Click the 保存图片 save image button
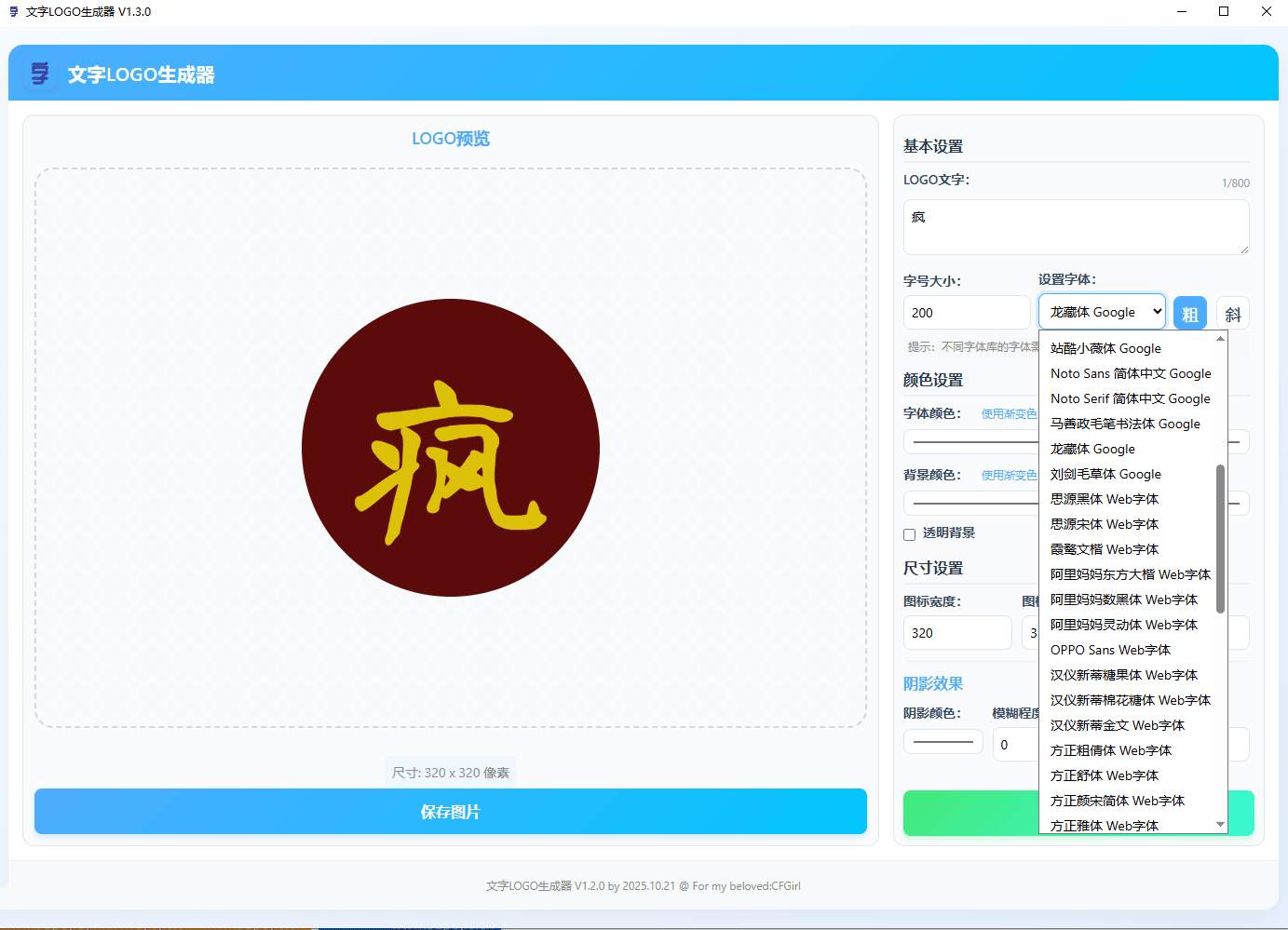This screenshot has width=1288, height=930. (450, 811)
